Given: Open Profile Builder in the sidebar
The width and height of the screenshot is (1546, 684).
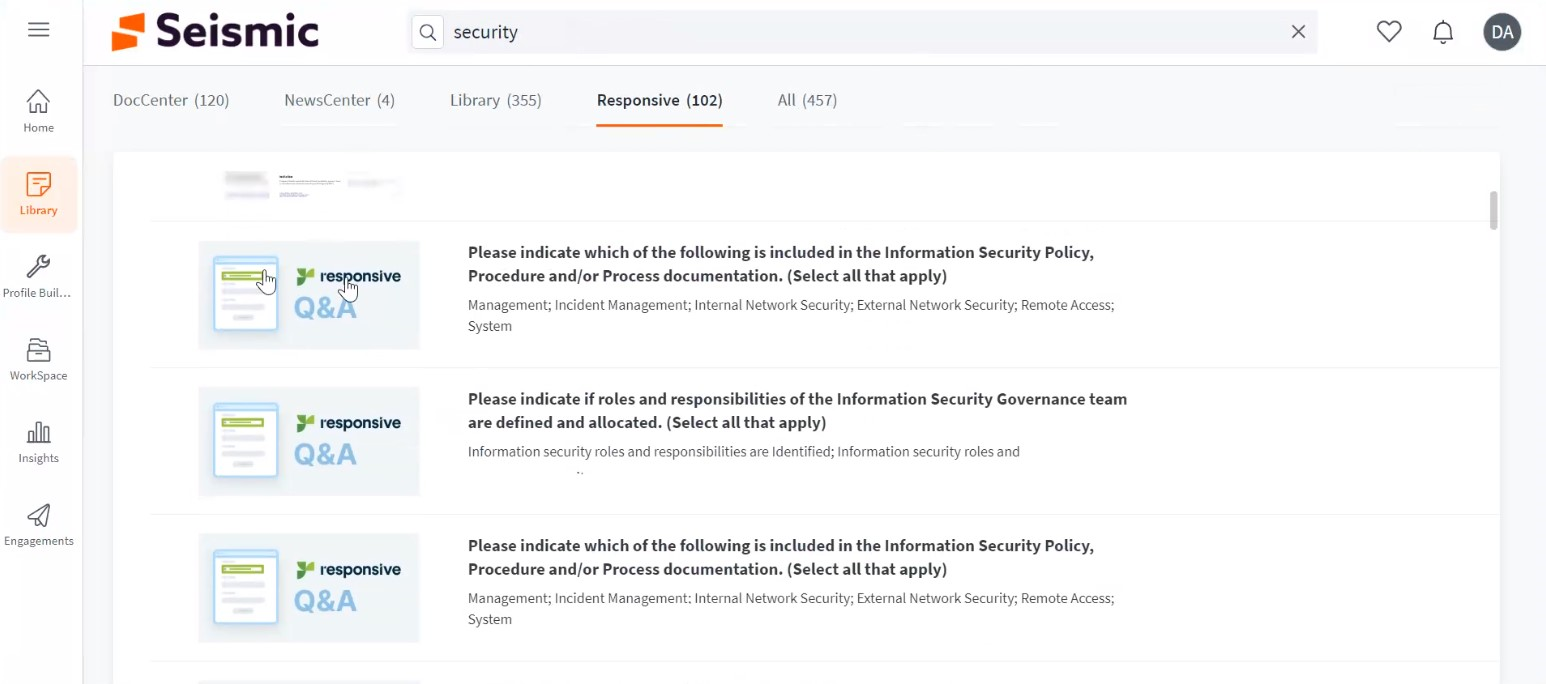Looking at the screenshot, I should click(x=39, y=277).
